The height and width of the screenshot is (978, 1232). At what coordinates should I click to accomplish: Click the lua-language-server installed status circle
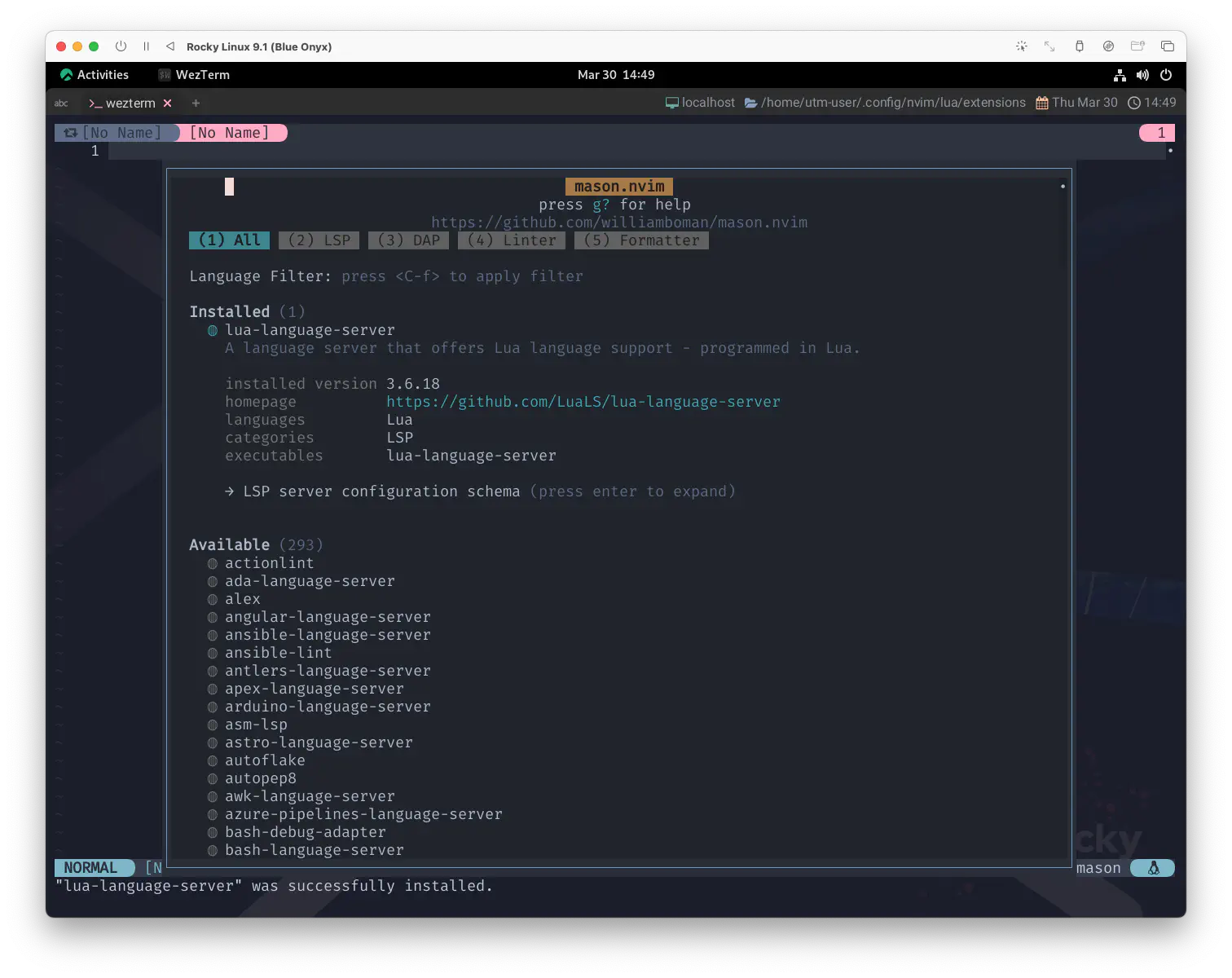(212, 330)
